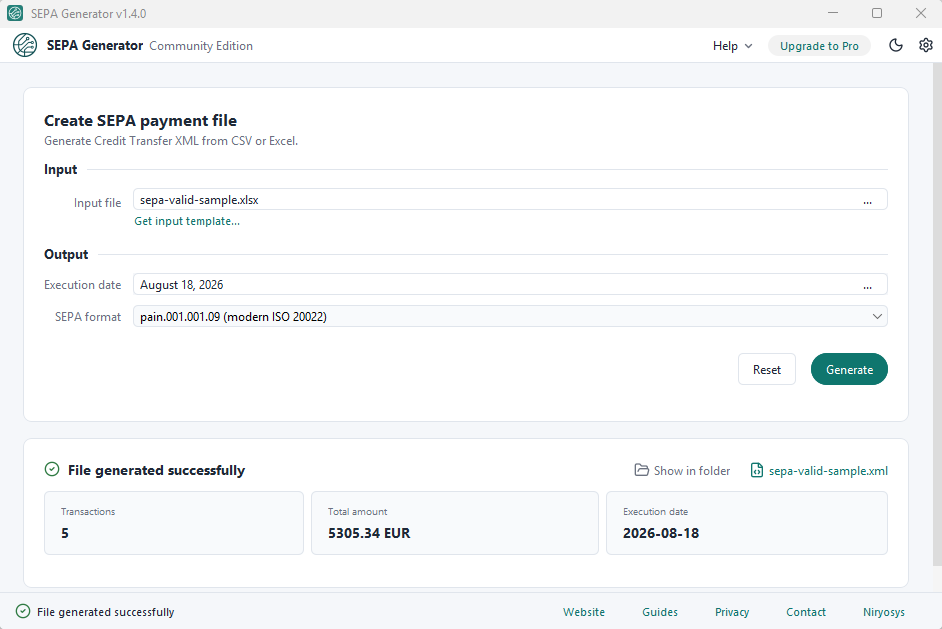Click the Generate button
This screenshot has height=629, width=942.
tap(849, 369)
